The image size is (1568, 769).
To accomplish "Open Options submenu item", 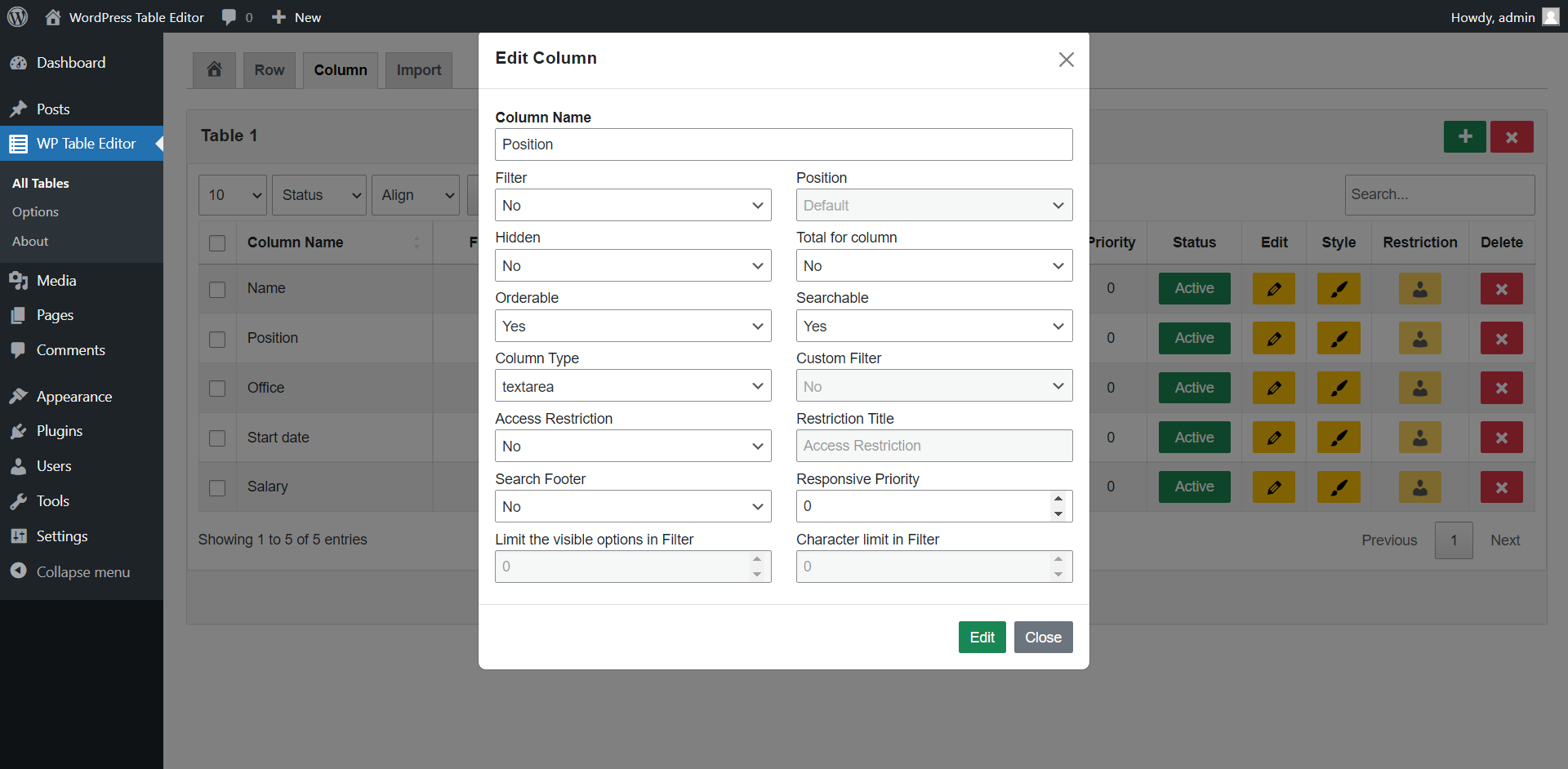I will [x=35, y=211].
